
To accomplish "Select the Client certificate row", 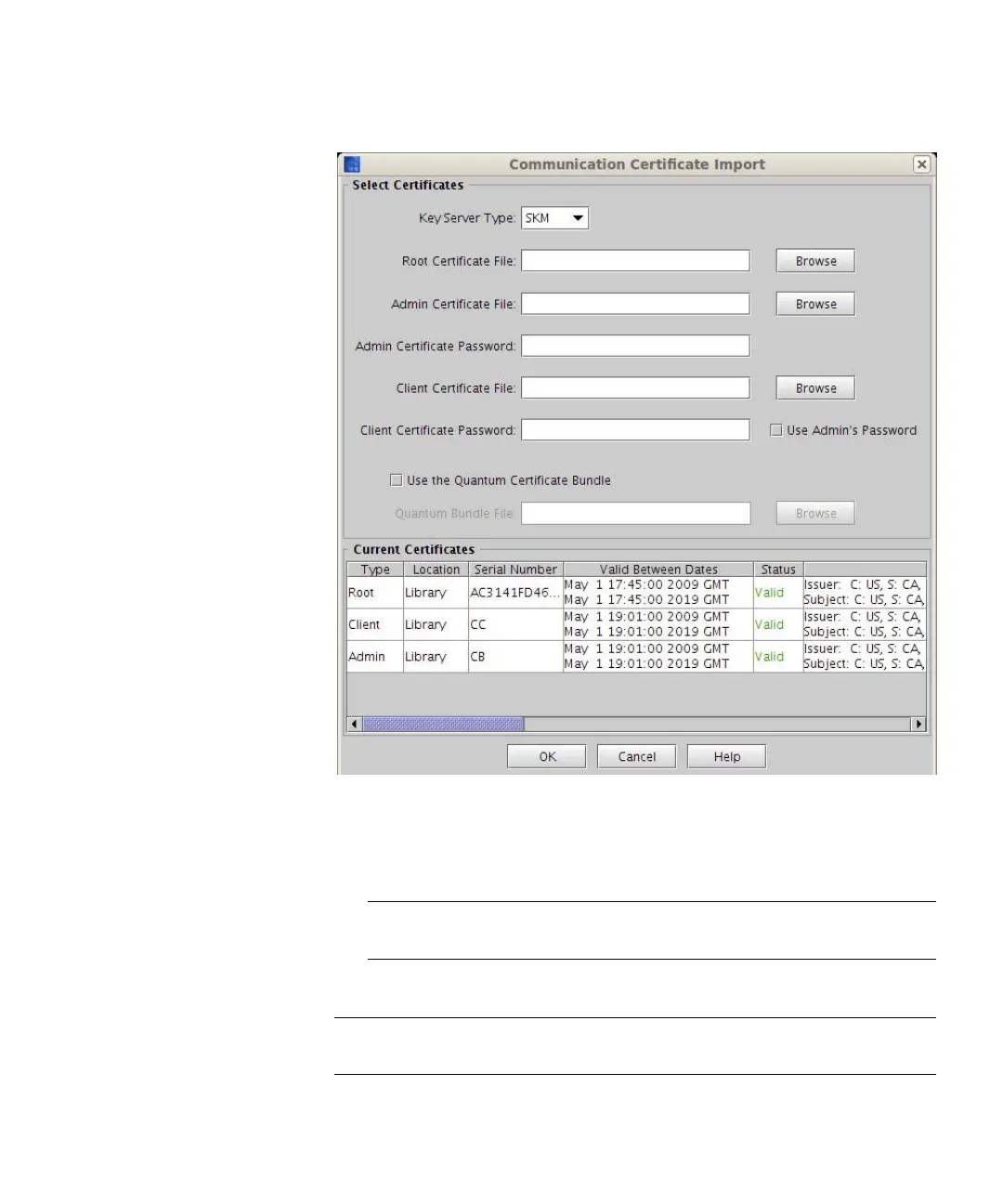I will click(636, 624).
